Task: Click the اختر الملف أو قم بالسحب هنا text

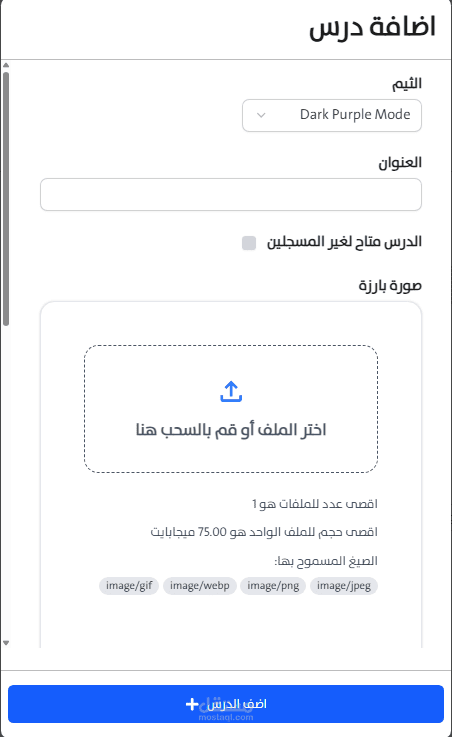Action: tap(231, 430)
